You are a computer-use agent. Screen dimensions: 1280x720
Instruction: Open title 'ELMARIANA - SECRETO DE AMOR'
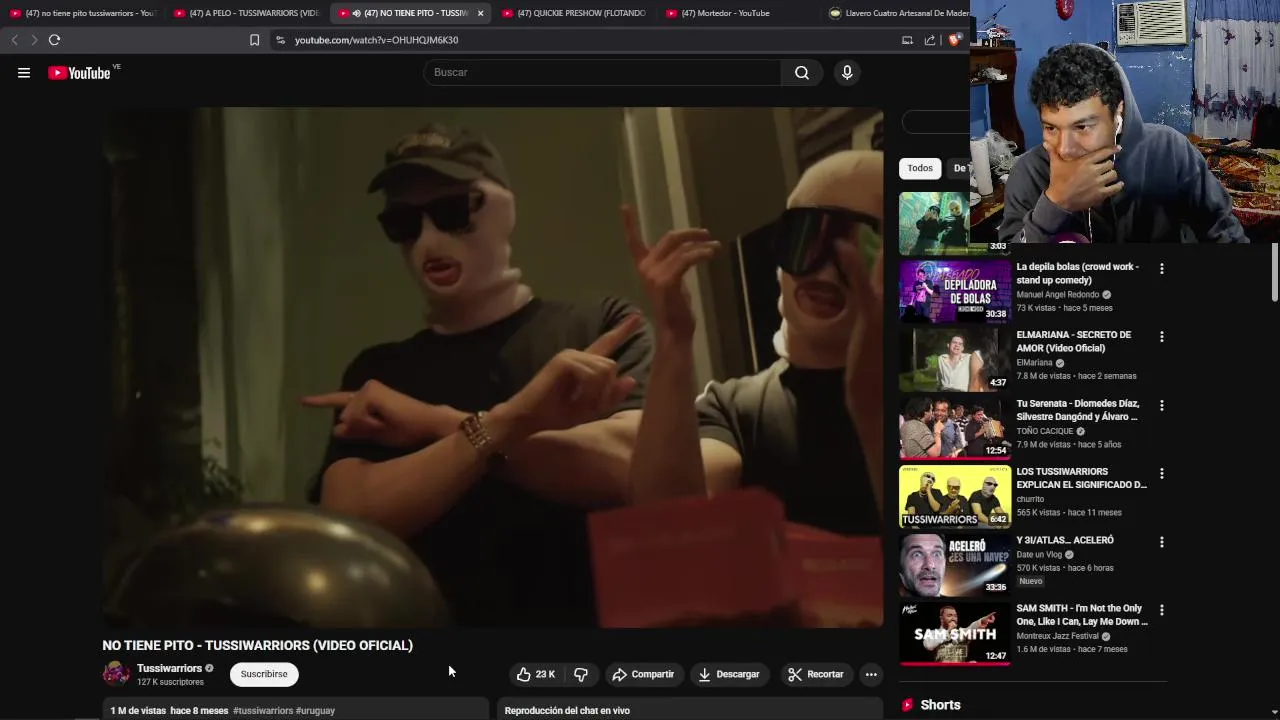1074,341
